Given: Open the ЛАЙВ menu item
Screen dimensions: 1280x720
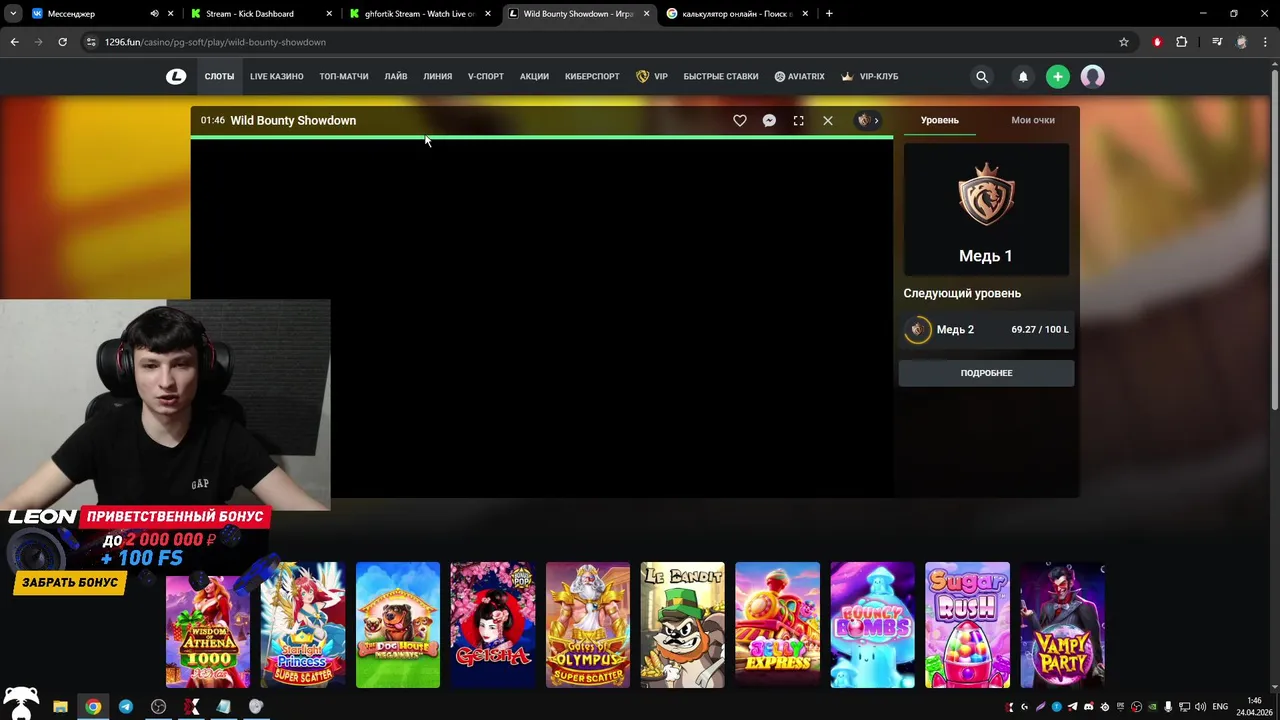Looking at the screenshot, I should coord(396,77).
